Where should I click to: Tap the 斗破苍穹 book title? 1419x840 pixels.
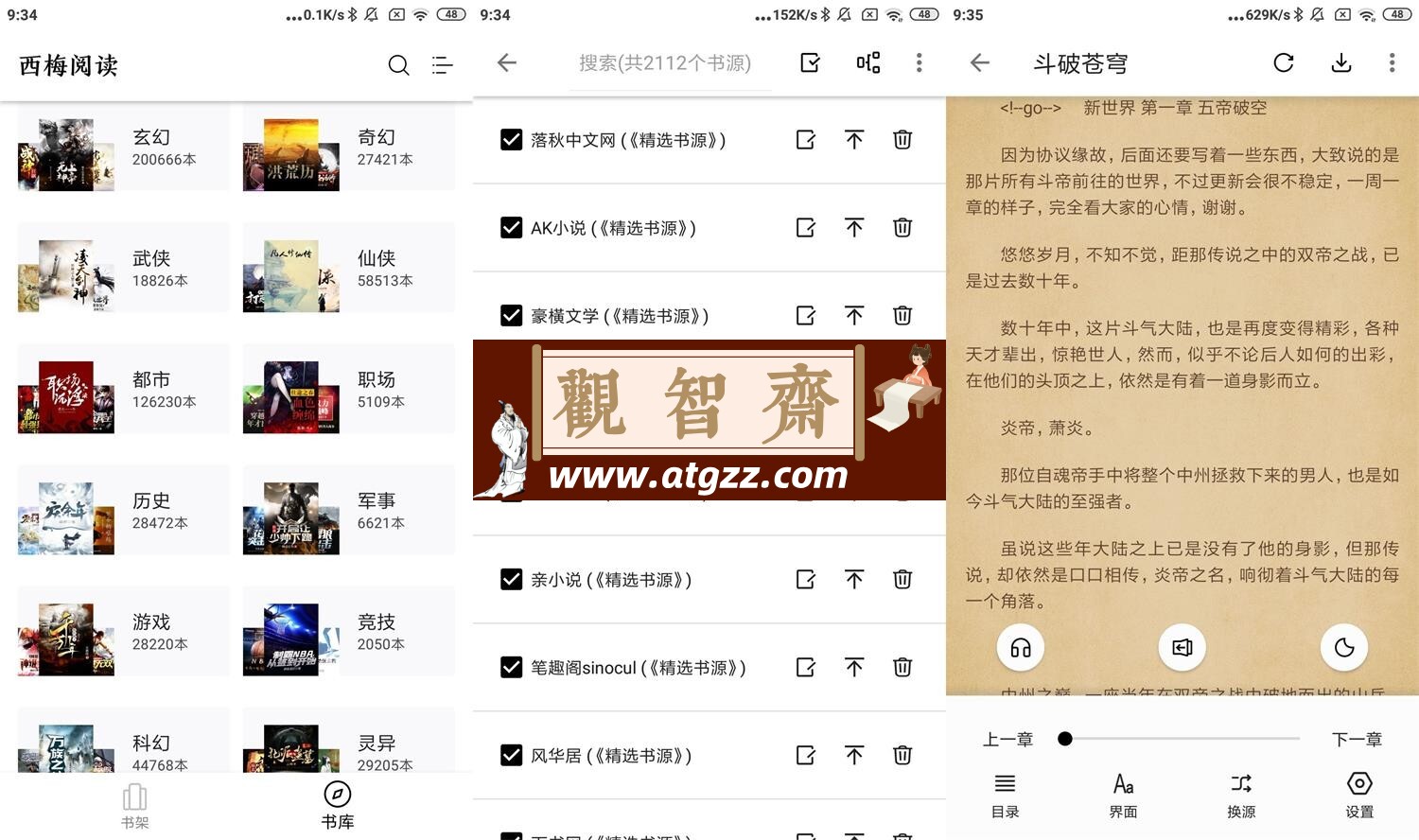click(1080, 63)
